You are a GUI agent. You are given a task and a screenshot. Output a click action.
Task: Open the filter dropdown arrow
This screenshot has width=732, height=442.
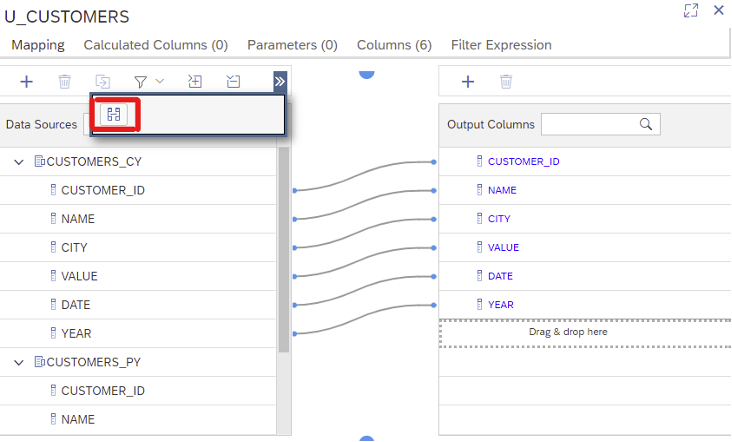coord(160,81)
